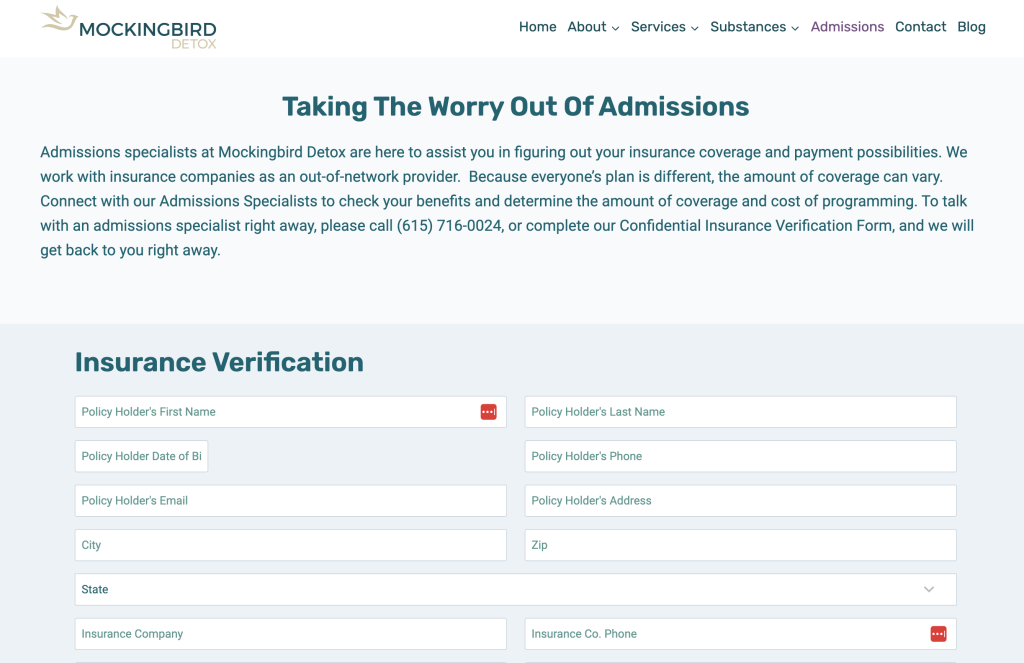Image resolution: width=1024 pixels, height=663 pixels.
Task: Click into the Policy Holder's Email field
Action: click(x=290, y=501)
